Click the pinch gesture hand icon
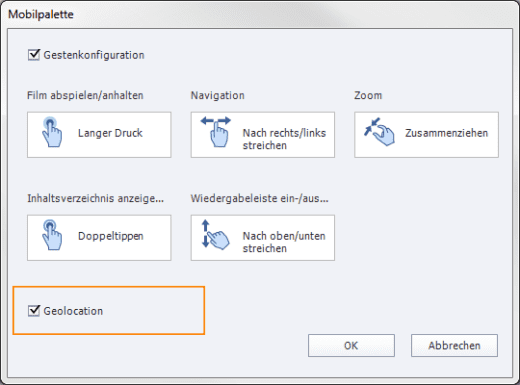 point(379,131)
